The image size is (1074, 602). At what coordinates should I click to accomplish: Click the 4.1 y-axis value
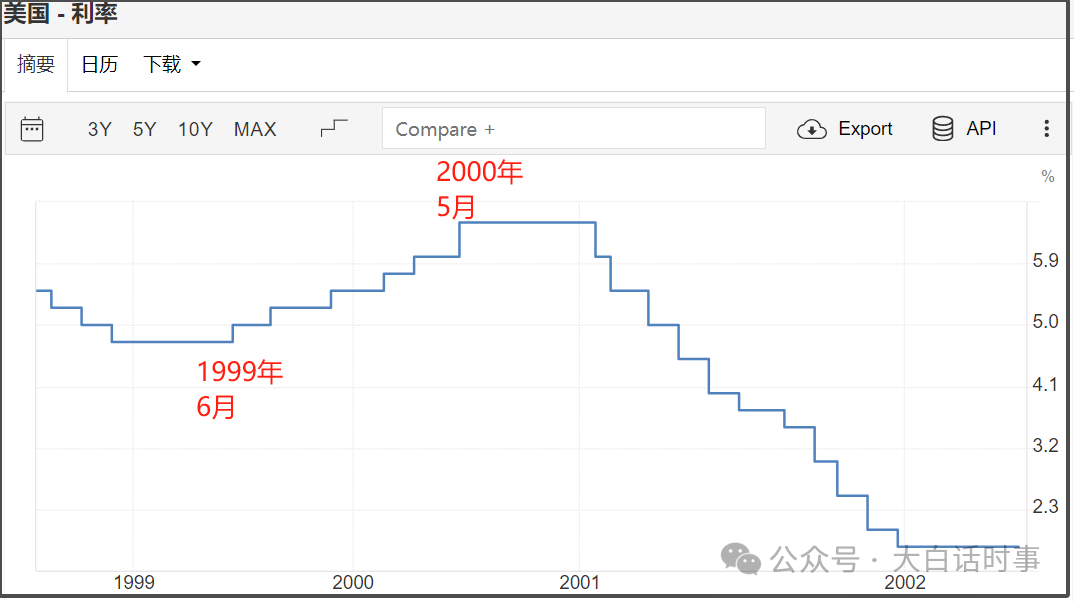pyautogui.click(x=1045, y=385)
